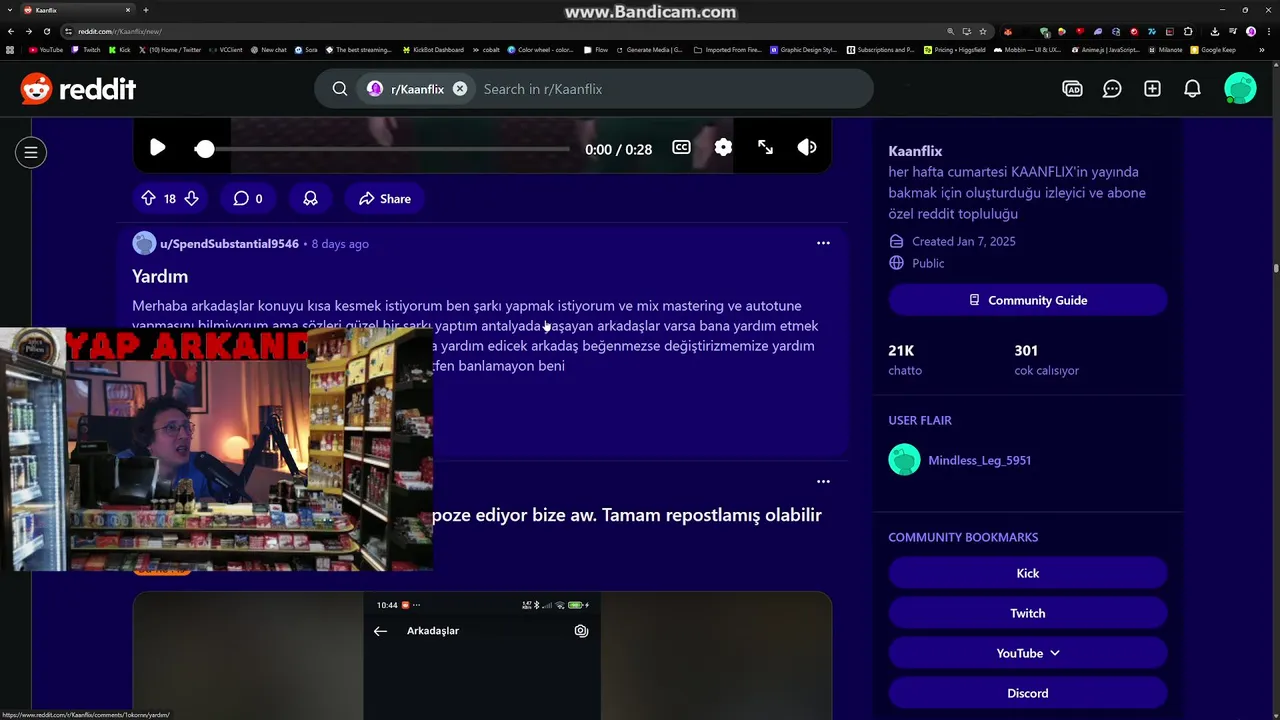
Task: Open the KickBot Dashboard bookmark
Action: pos(434,50)
